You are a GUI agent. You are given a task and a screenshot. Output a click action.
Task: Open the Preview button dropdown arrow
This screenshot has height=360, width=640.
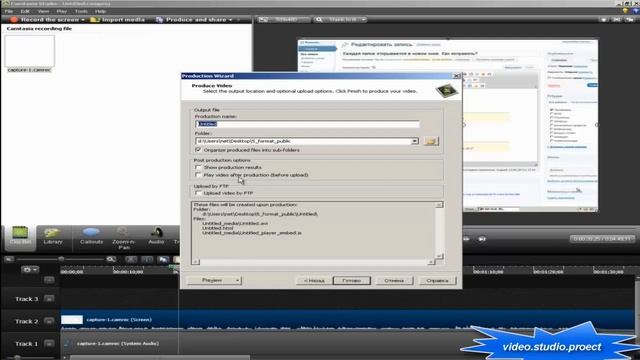coord(238,280)
